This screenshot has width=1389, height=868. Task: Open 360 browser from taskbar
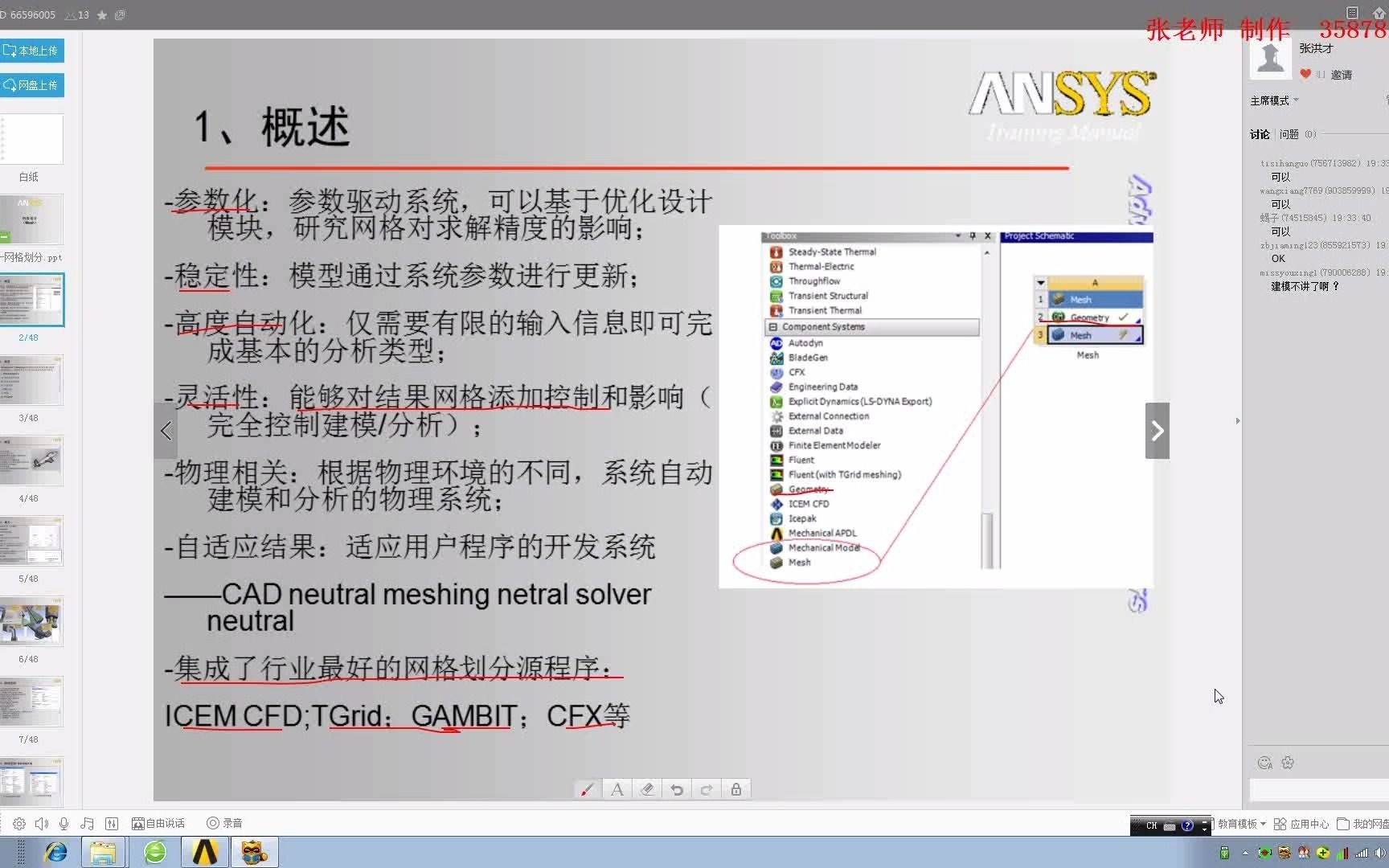tap(154, 852)
